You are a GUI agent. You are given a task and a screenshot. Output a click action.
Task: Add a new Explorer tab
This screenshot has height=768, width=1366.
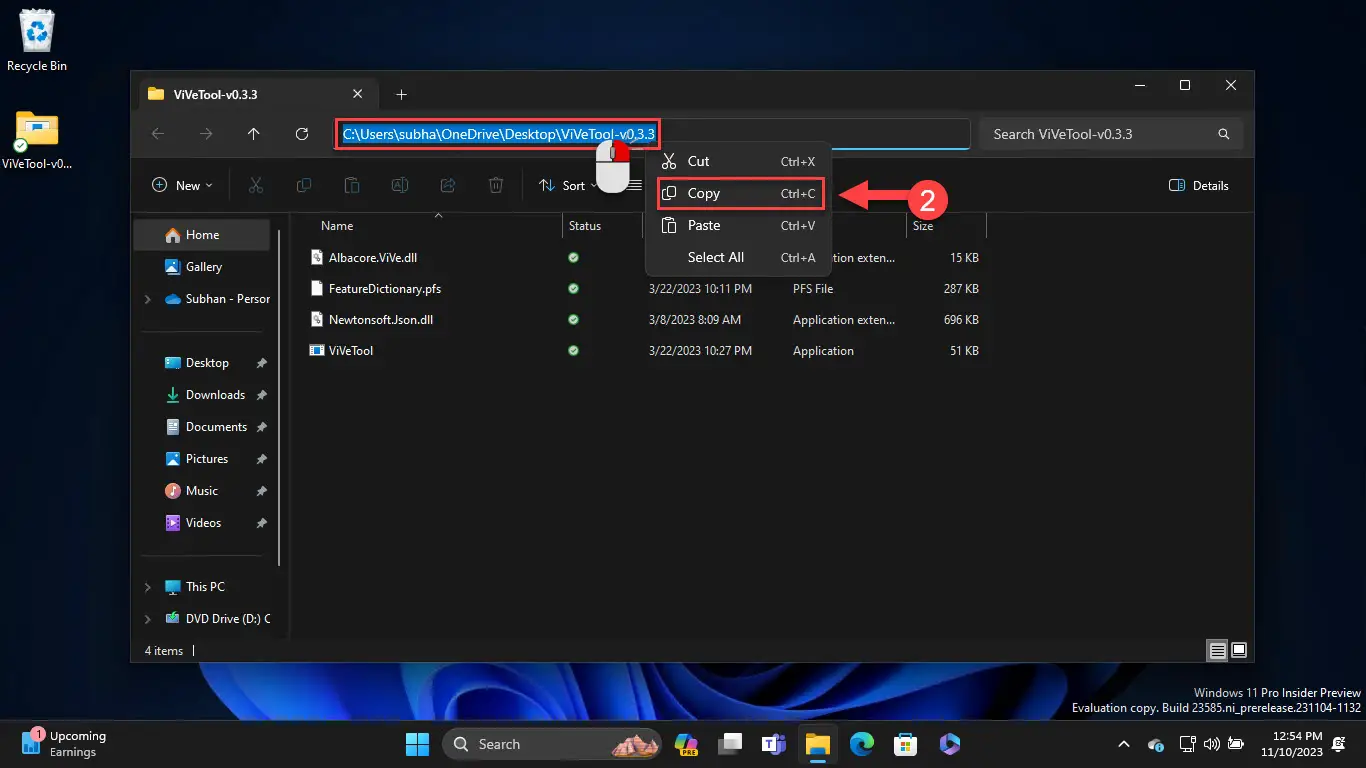click(x=401, y=94)
